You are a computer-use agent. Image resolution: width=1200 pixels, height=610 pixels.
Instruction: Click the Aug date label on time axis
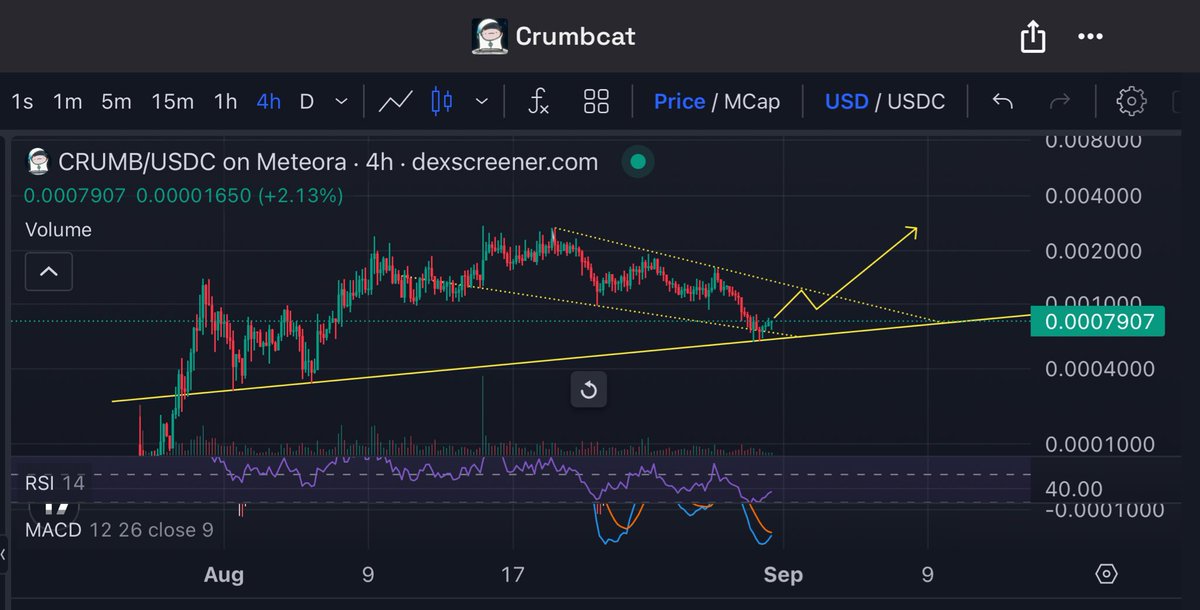click(223, 575)
